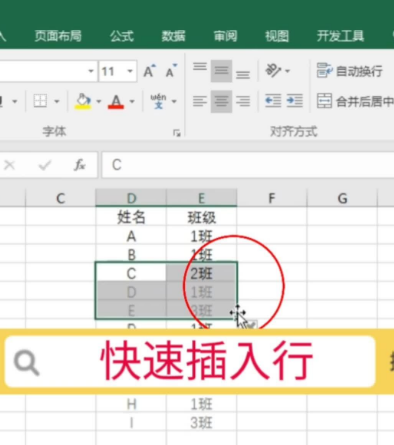Viewport: 394px width, 445px height.
Task: Cancel entry with formula bar X
Action: 9,165
